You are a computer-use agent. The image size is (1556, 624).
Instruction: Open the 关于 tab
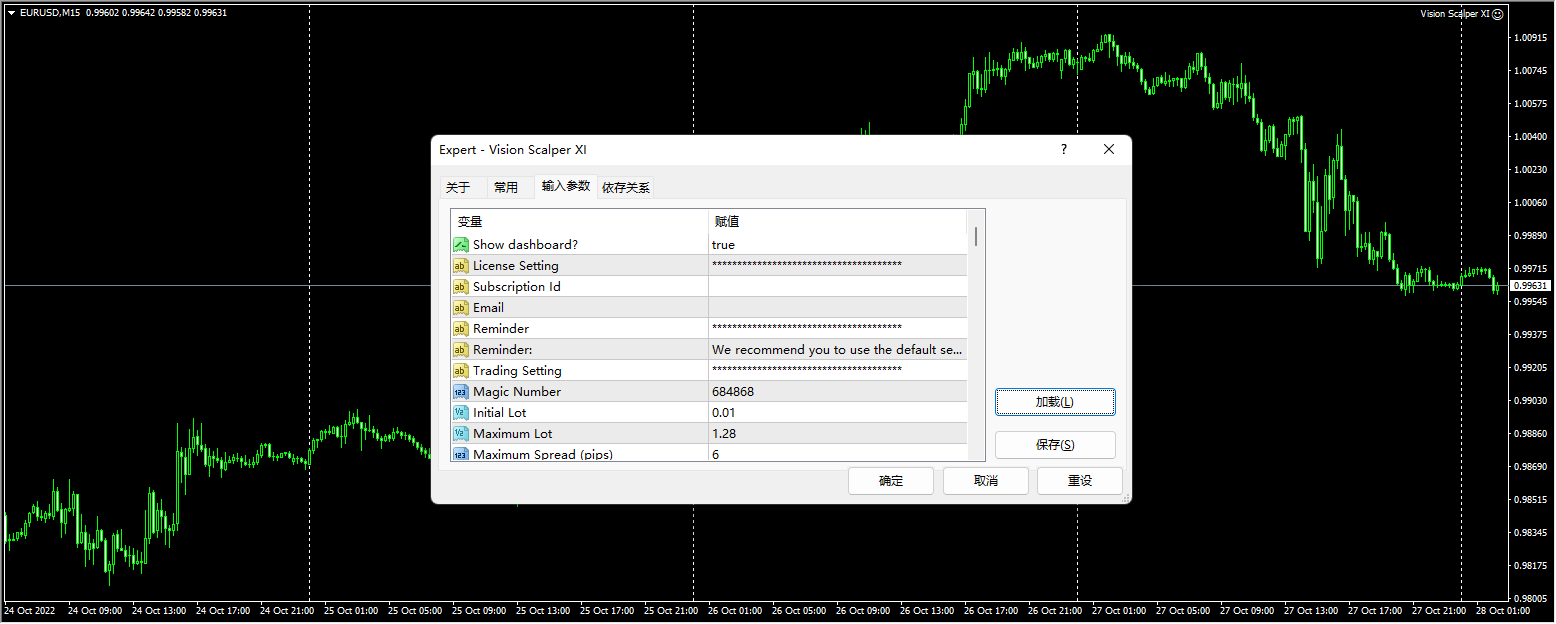pos(459,186)
